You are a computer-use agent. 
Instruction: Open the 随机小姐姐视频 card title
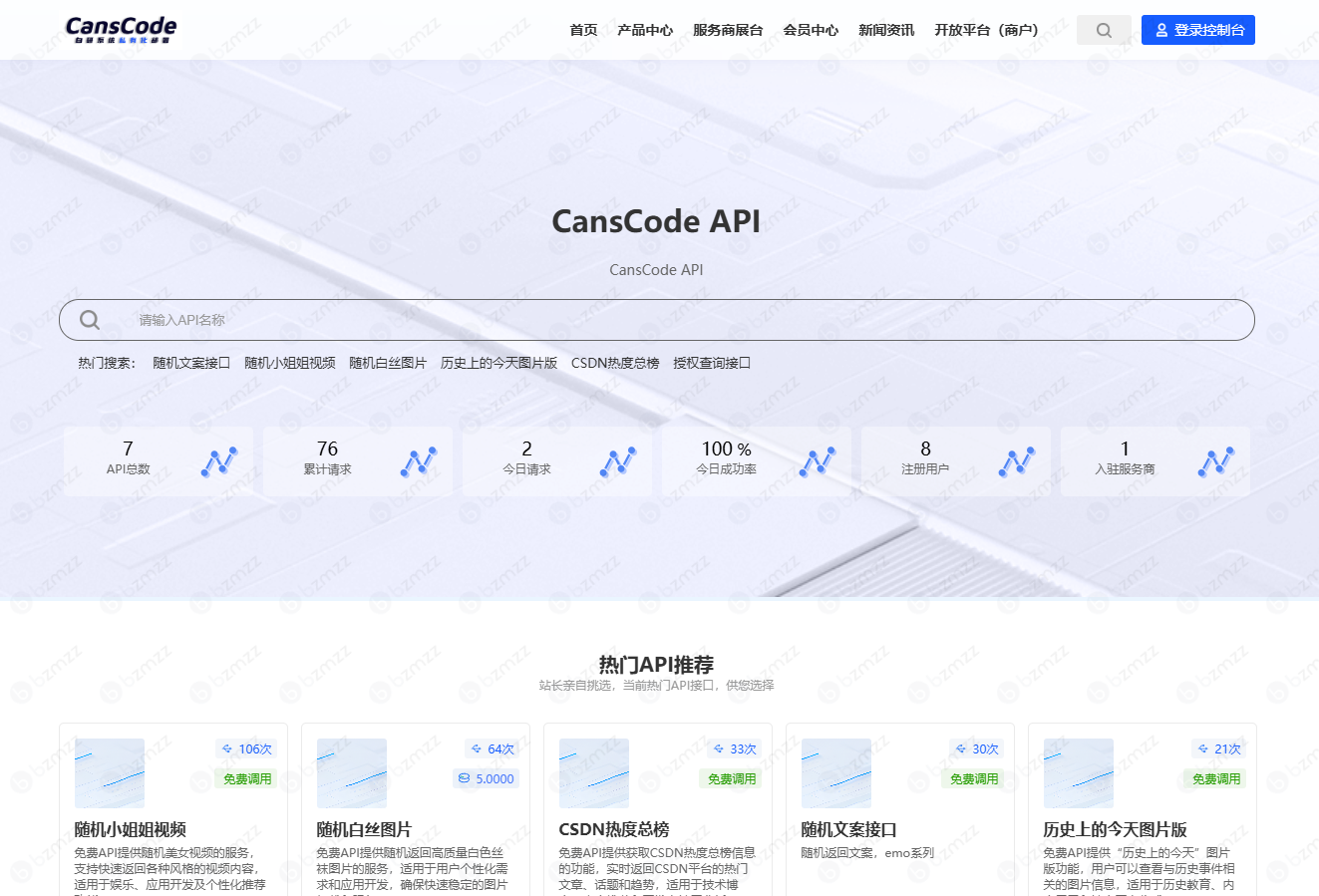[131, 829]
